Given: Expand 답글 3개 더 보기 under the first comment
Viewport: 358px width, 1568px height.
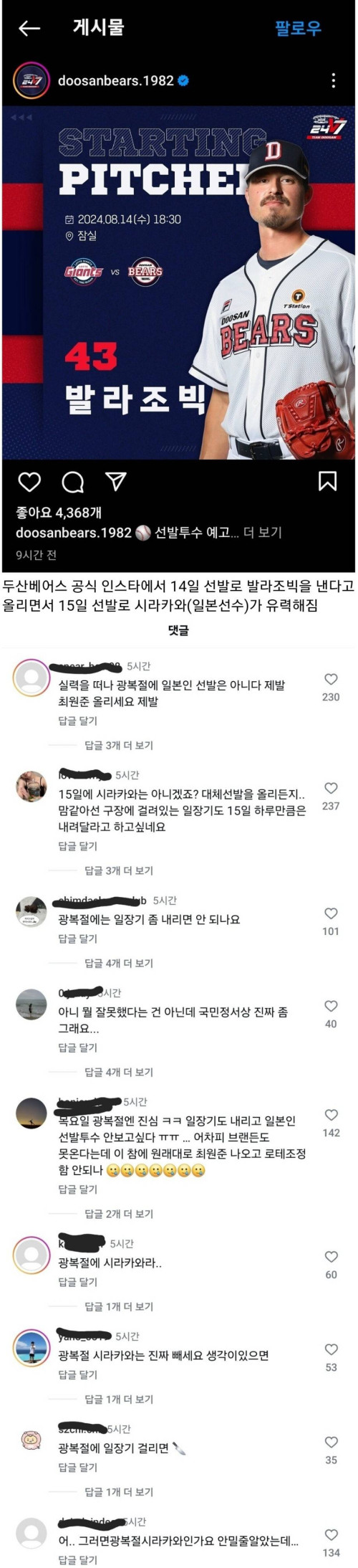Looking at the screenshot, I should tap(119, 745).
